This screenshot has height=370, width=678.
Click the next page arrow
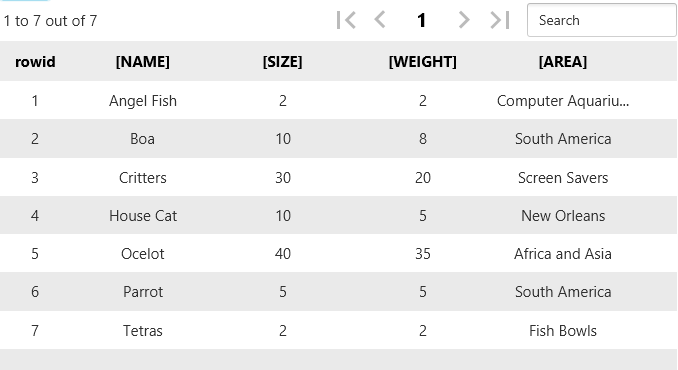click(x=464, y=20)
